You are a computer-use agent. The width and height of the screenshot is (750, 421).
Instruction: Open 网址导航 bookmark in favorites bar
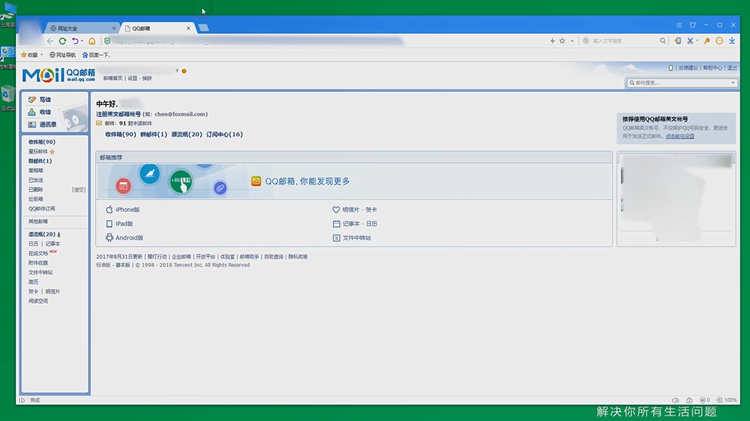[63, 55]
